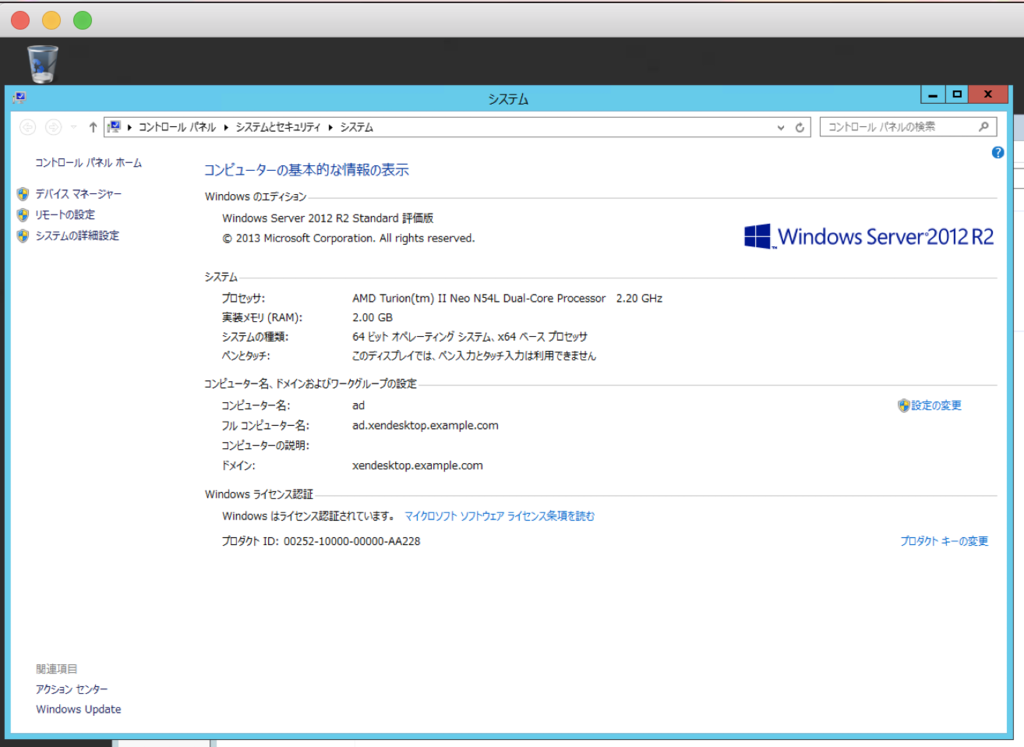The image size is (1024, 747).
Task: Open デバイス マネージャー link
Action: pos(78,194)
